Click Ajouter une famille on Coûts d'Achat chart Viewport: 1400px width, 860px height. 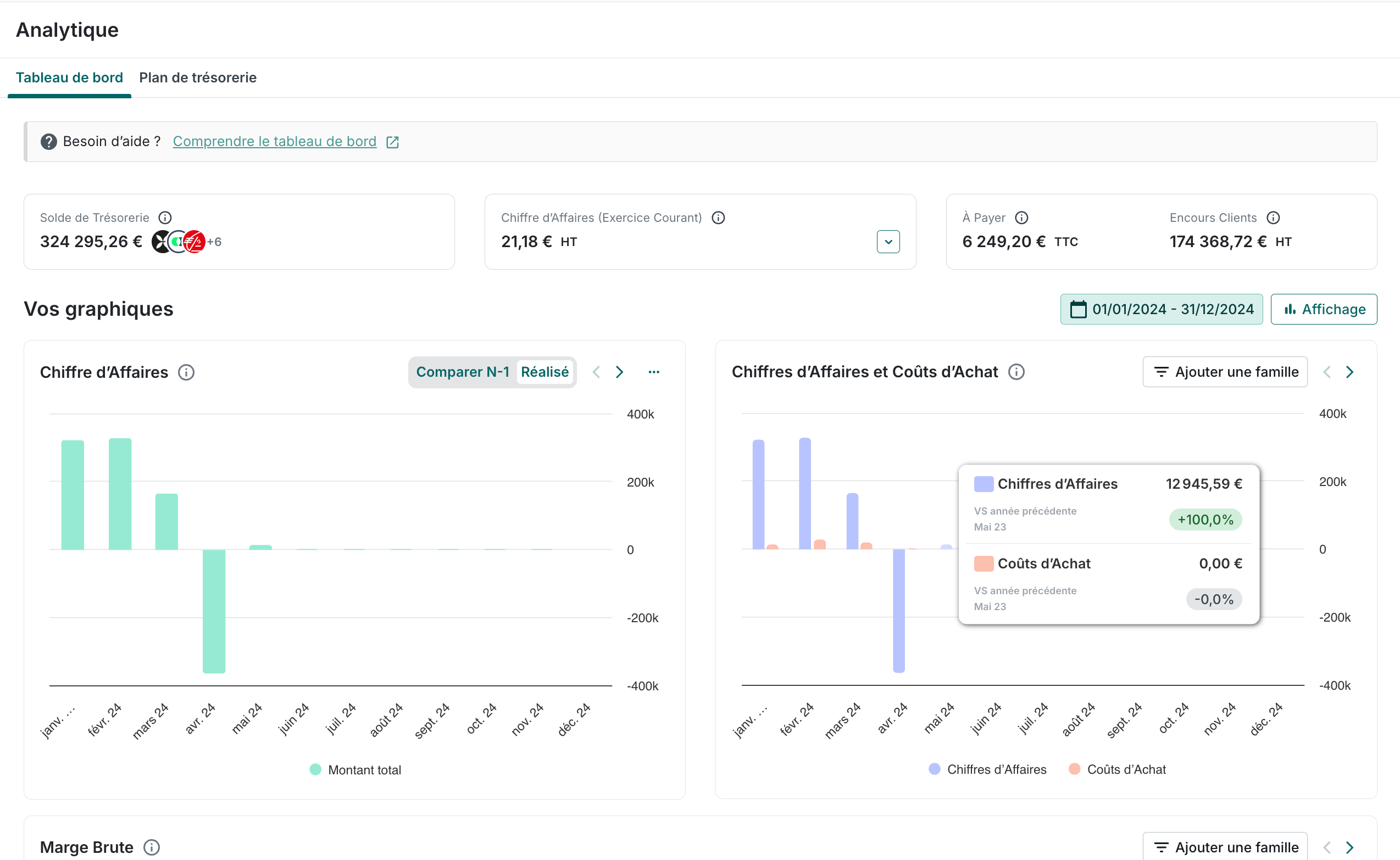[1225, 372]
